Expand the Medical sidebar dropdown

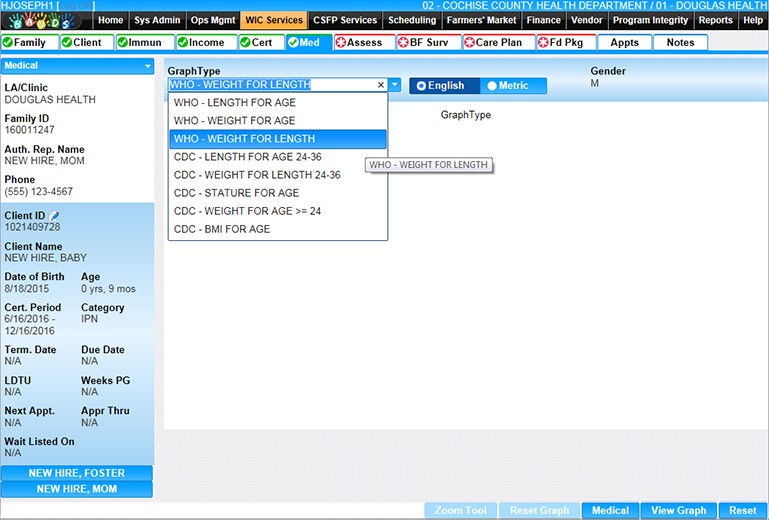149,66
